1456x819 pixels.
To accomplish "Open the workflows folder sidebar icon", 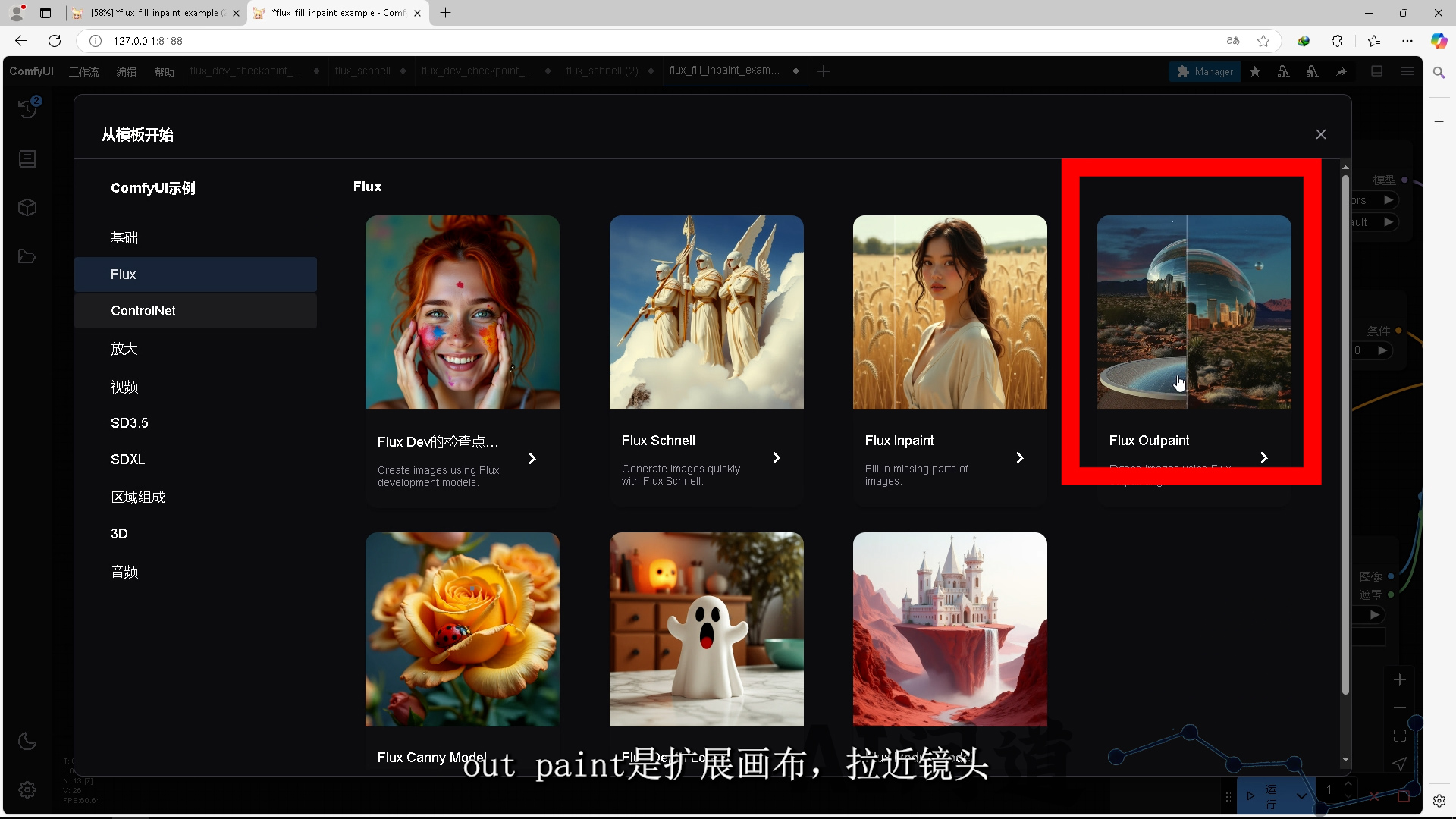I will [27, 256].
